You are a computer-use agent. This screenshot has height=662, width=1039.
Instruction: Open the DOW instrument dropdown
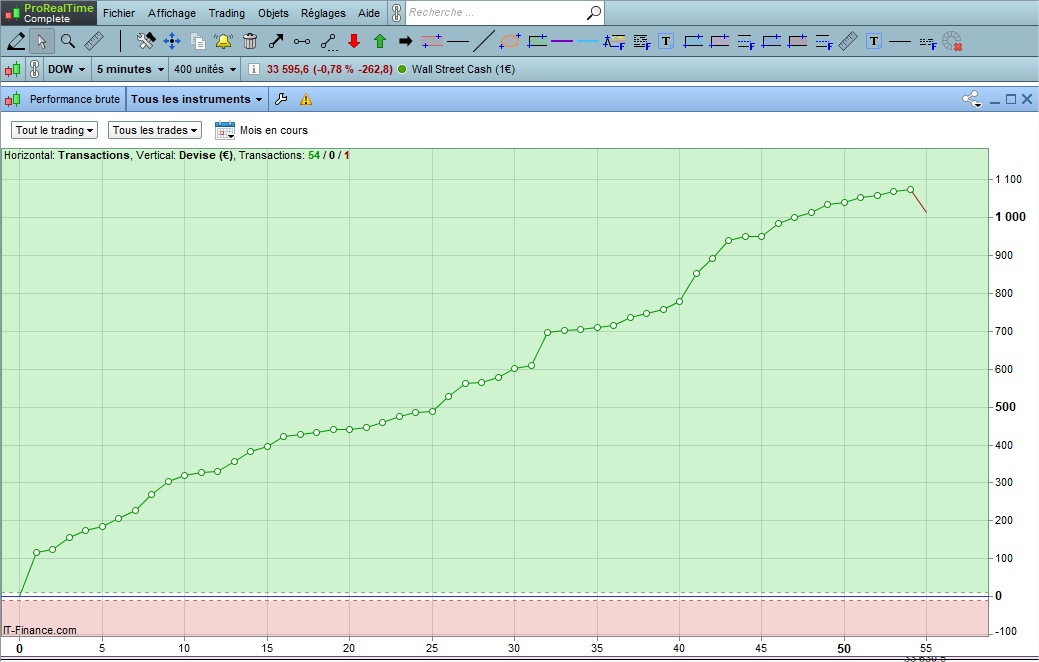pyautogui.click(x=68, y=69)
